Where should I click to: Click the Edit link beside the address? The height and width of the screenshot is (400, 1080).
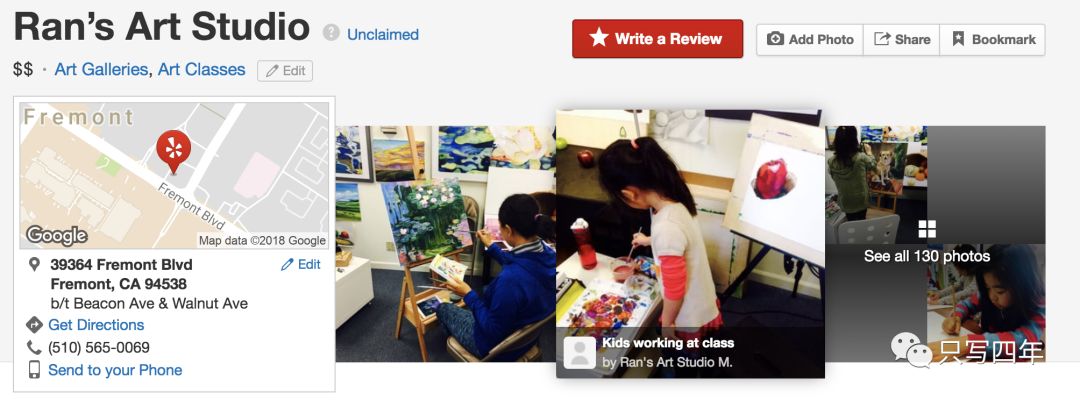point(300,264)
